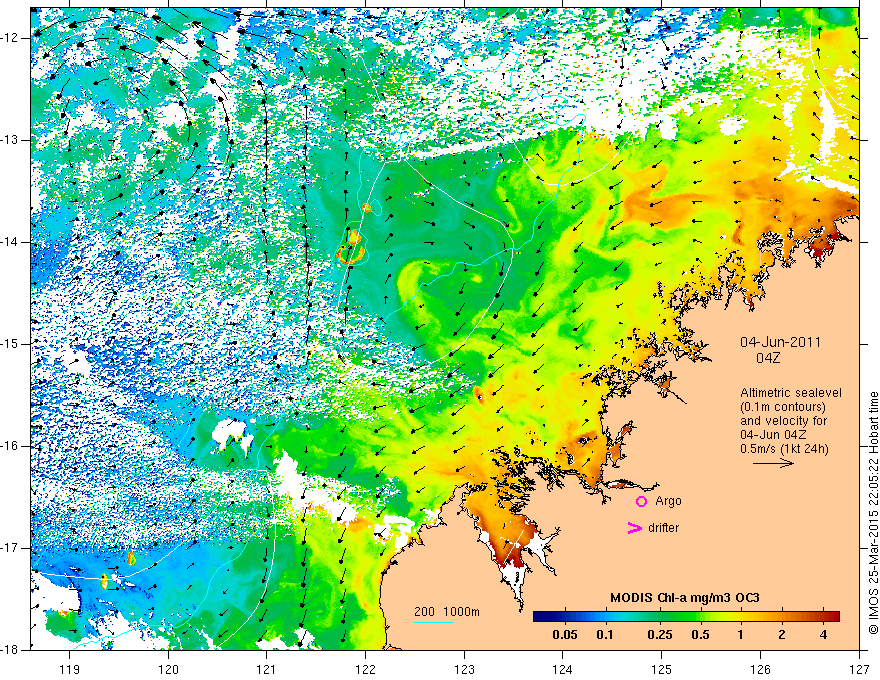Click the large orange-ringed reef near 122E, 14S
Image resolution: width=880 pixels, height=680 pixels.
[352, 246]
